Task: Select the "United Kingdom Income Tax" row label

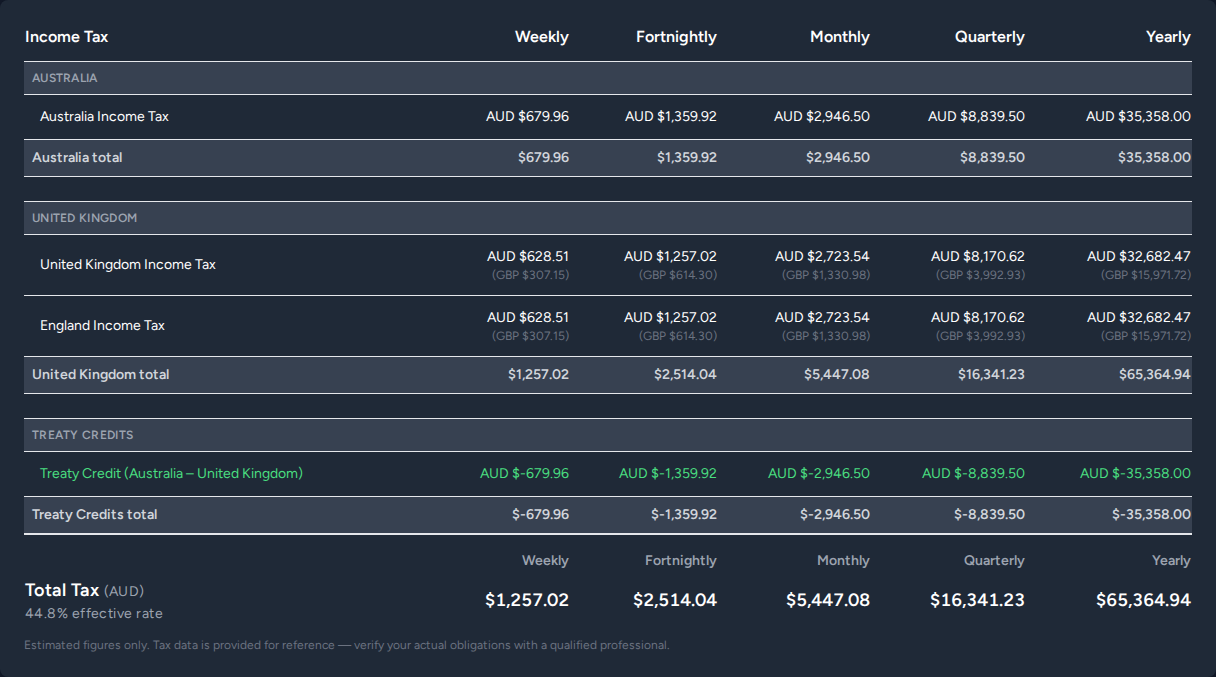Action: (x=128, y=264)
